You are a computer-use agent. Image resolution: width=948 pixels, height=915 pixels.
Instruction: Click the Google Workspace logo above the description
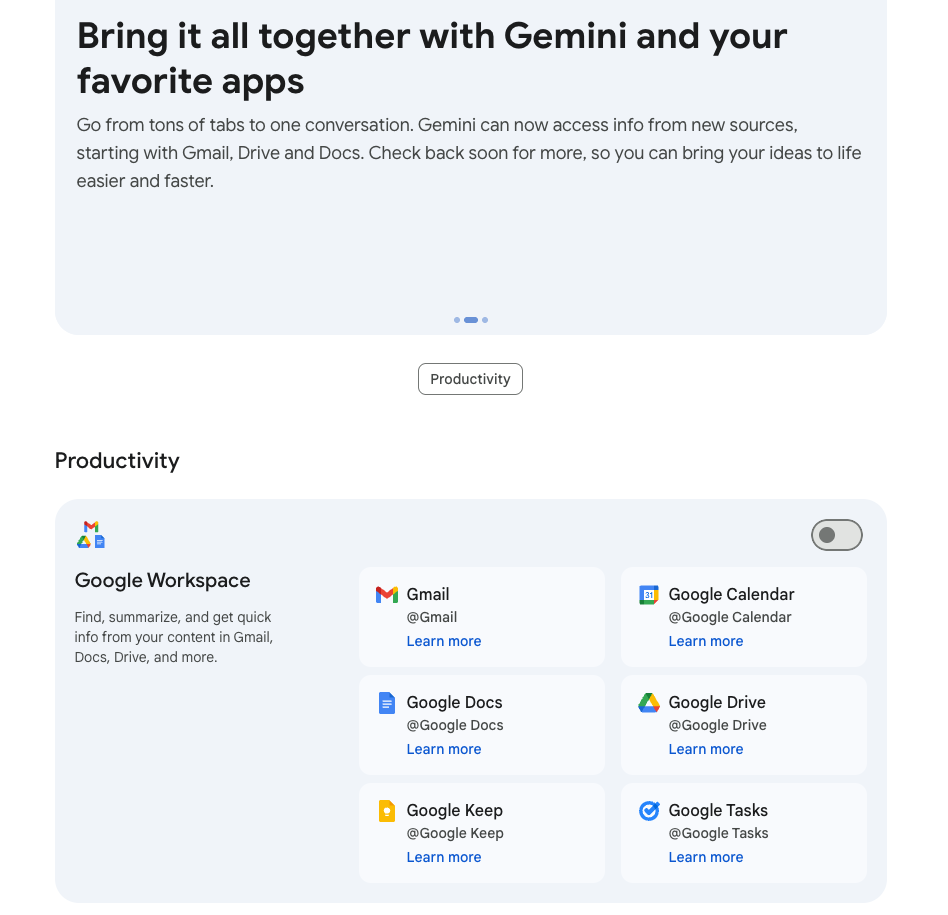pyautogui.click(x=91, y=534)
